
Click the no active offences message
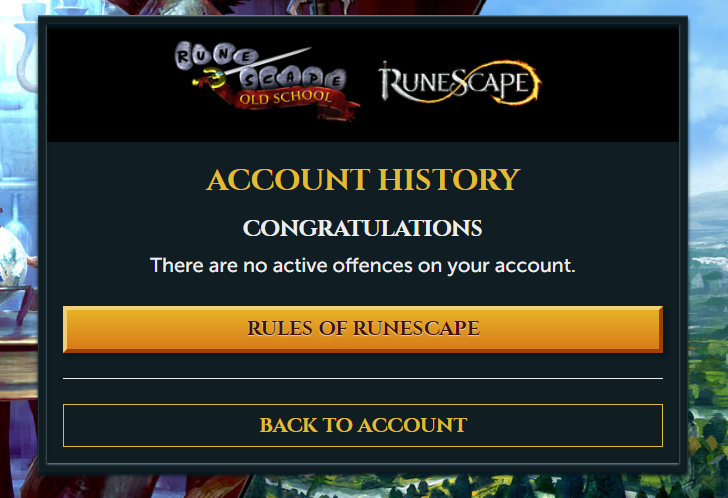point(363,266)
